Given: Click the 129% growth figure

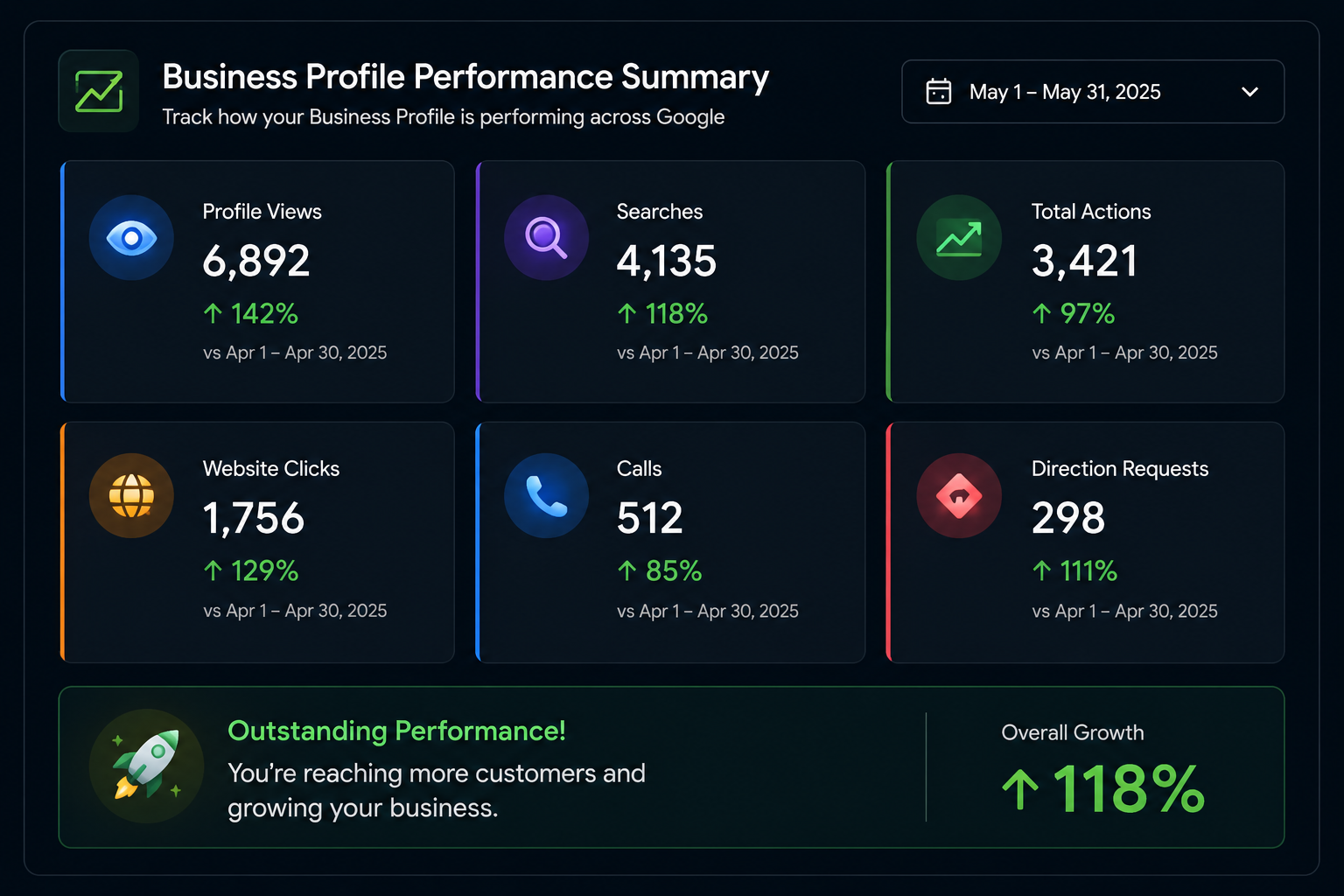Looking at the screenshot, I should coord(264,571).
